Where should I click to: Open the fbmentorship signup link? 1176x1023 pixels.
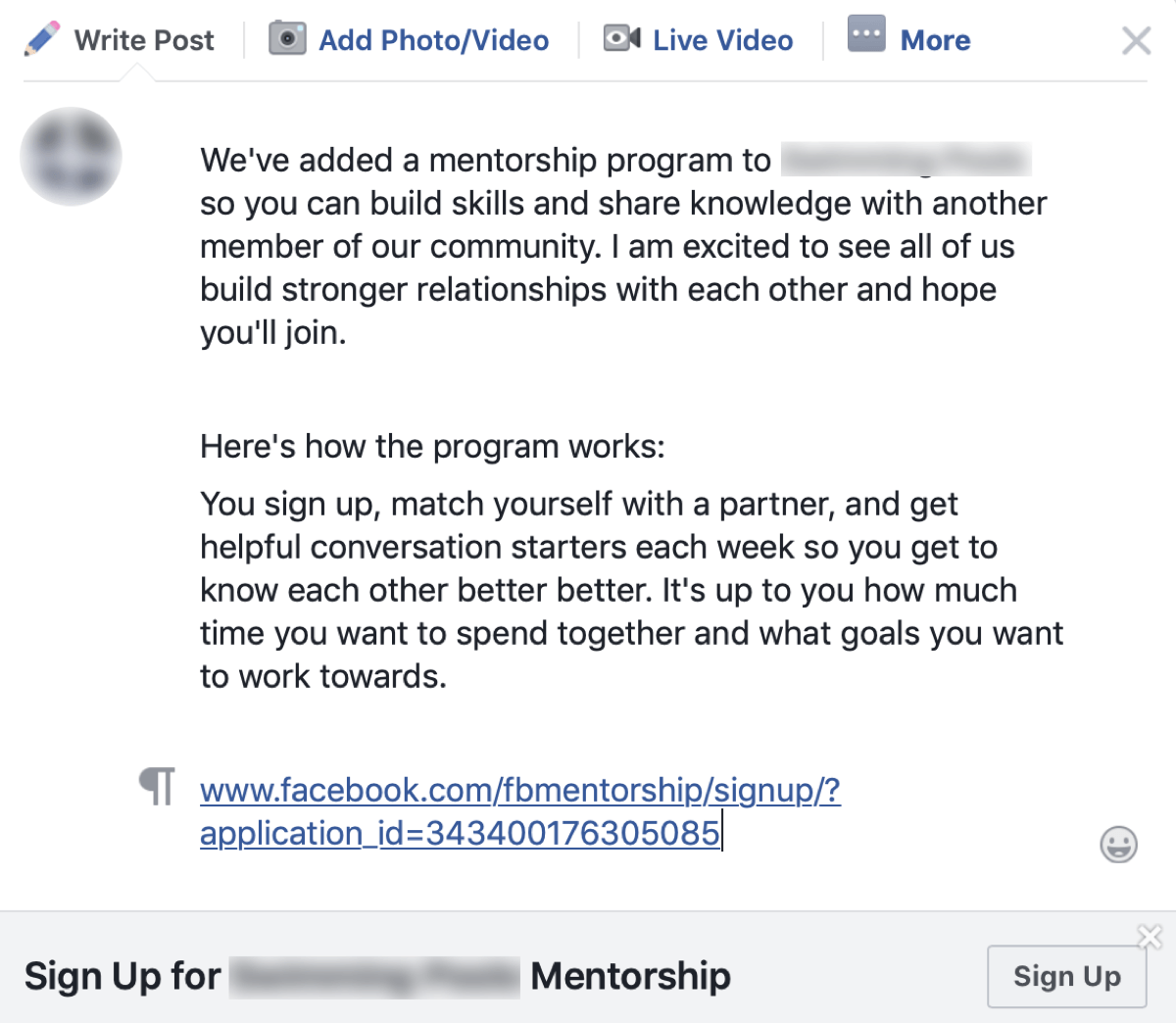[520, 811]
